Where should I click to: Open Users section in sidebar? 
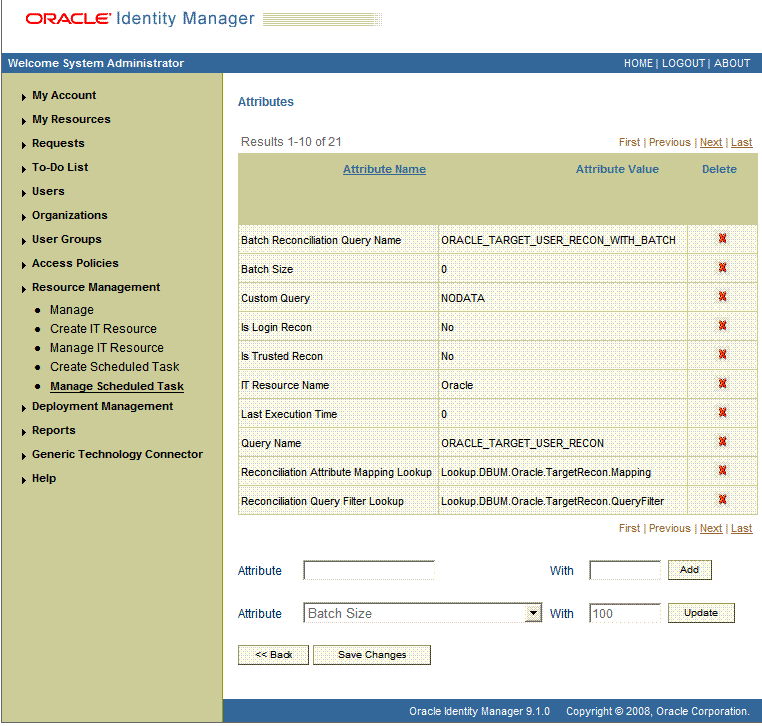tap(48, 191)
